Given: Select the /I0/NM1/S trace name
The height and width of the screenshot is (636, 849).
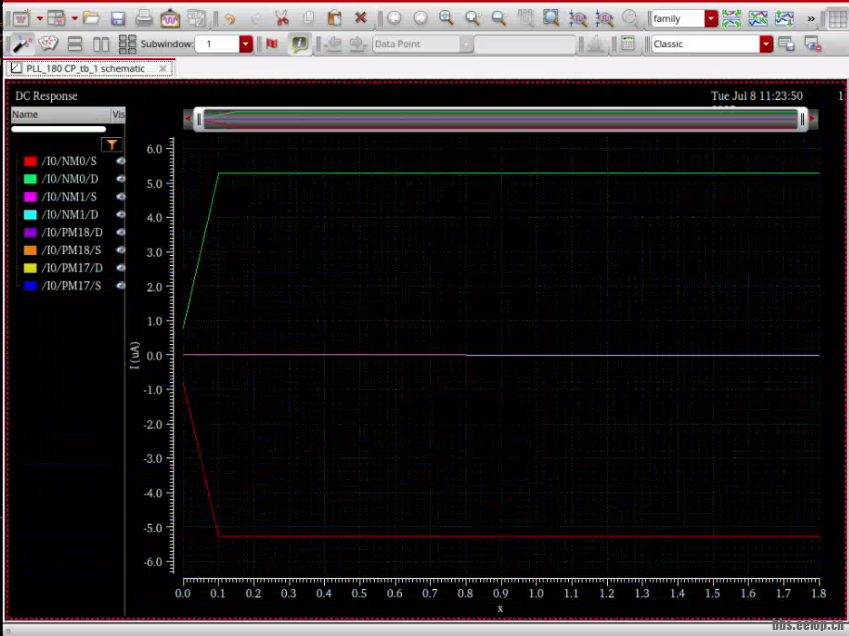Looking at the screenshot, I should [69, 196].
